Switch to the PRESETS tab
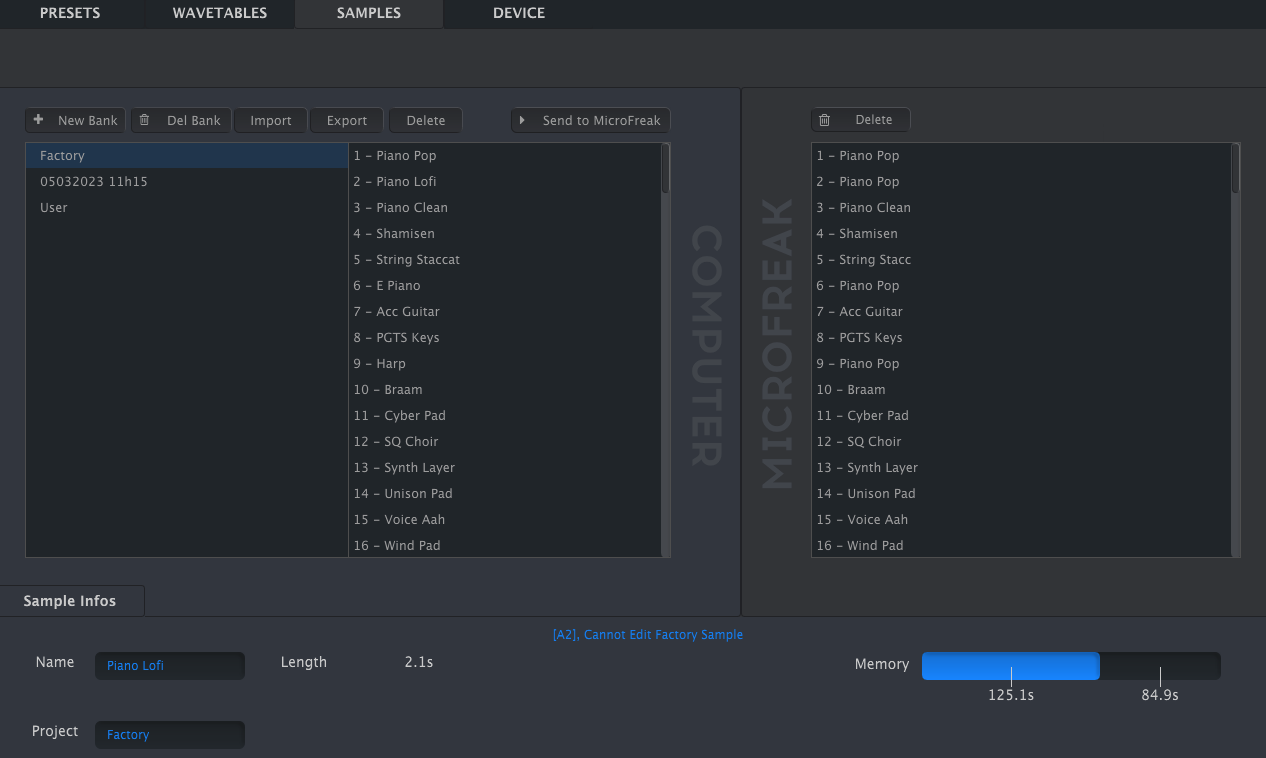The image size is (1266, 758). pyautogui.click(x=70, y=13)
